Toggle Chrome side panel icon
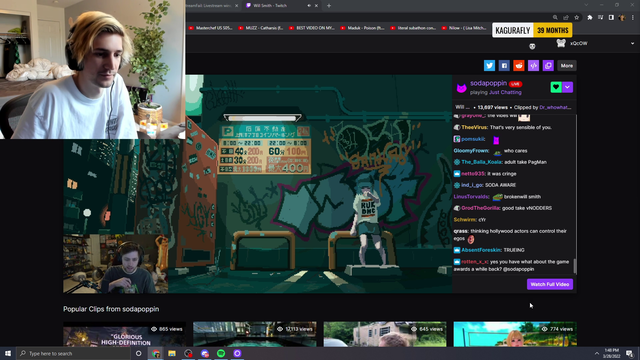This screenshot has height=360, width=640. (611, 18)
